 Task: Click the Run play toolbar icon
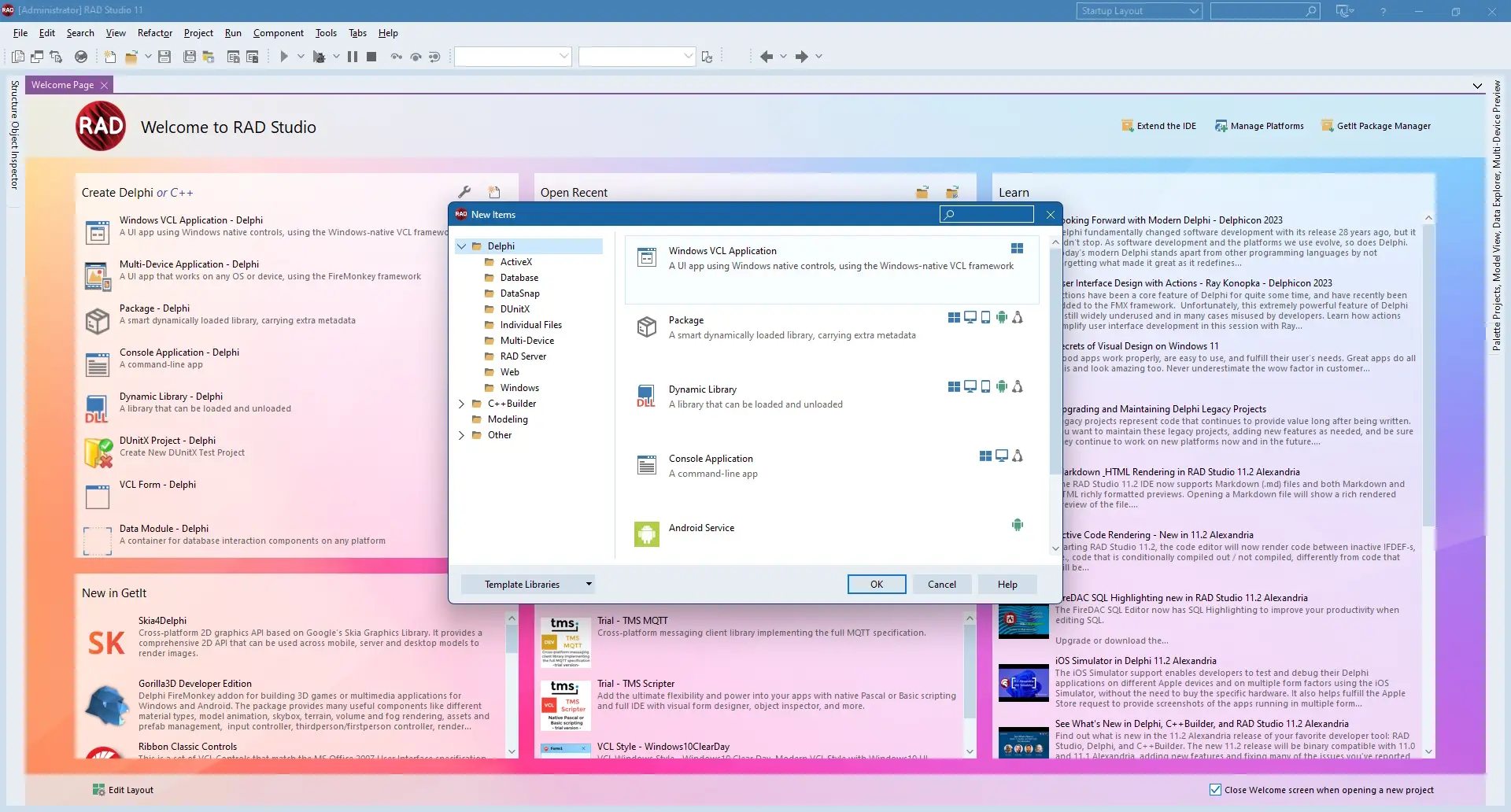pyautogui.click(x=284, y=57)
